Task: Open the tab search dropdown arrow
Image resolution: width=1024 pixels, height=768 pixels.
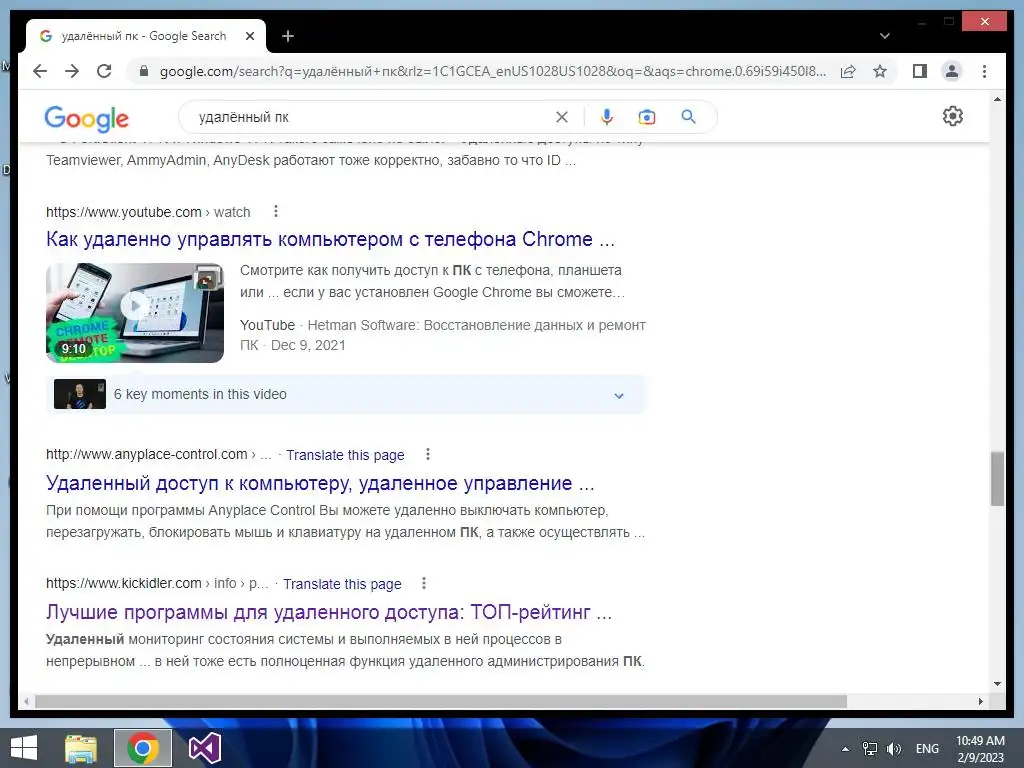Action: 884,36
